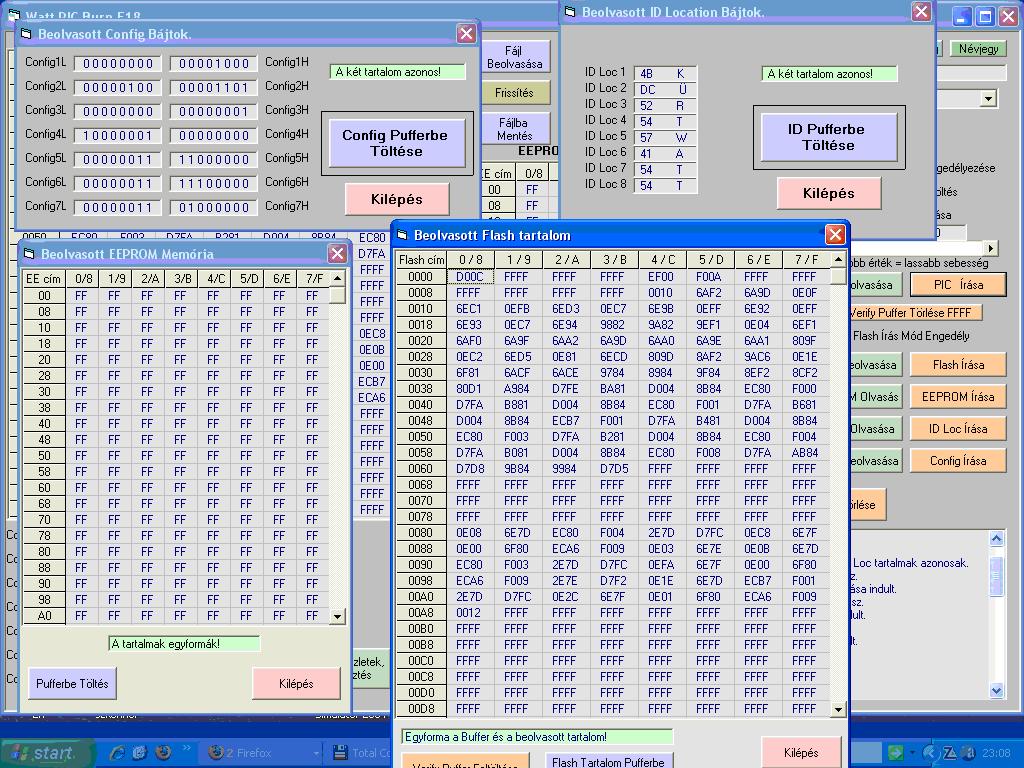The width and height of the screenshot is (1024, 768).
Task: Click log panel scroll down arrow
Action: [x=997, y=690]
